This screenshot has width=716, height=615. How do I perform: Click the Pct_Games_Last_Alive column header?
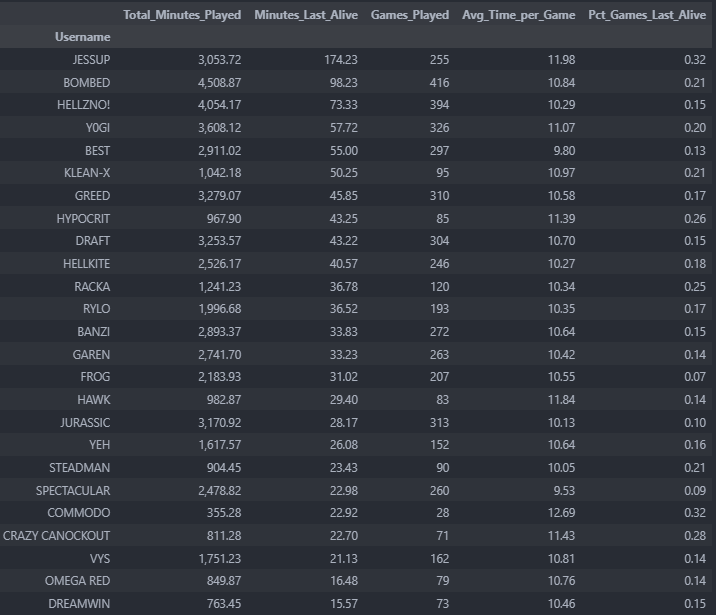point(647,15)
